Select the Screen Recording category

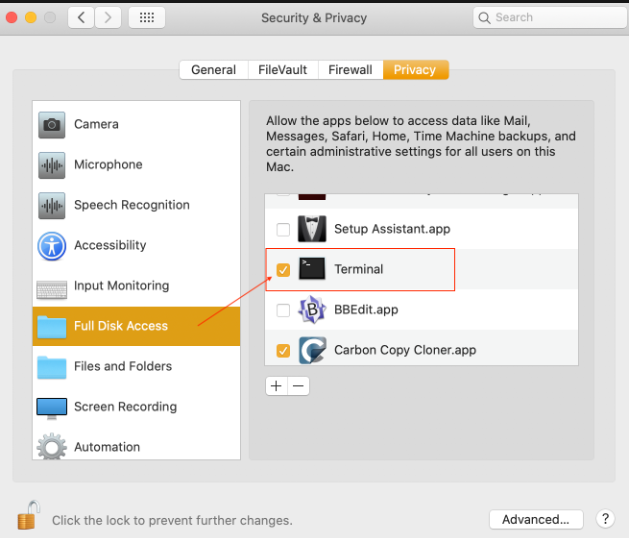pos(136,407)
